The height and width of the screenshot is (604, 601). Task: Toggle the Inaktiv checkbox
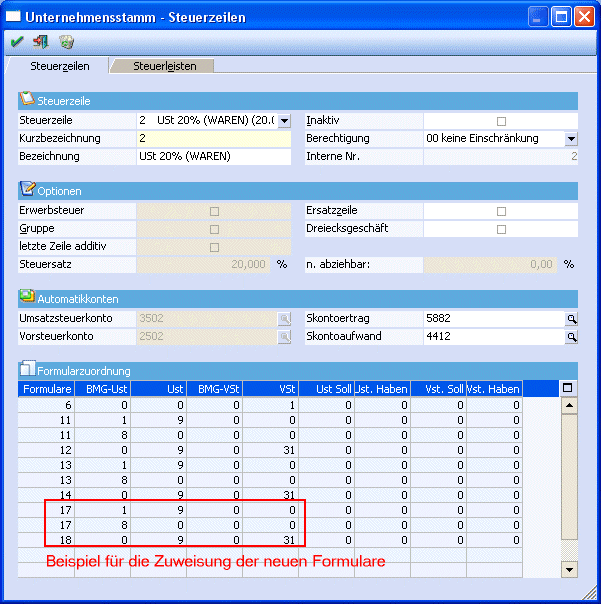(501, 120)
